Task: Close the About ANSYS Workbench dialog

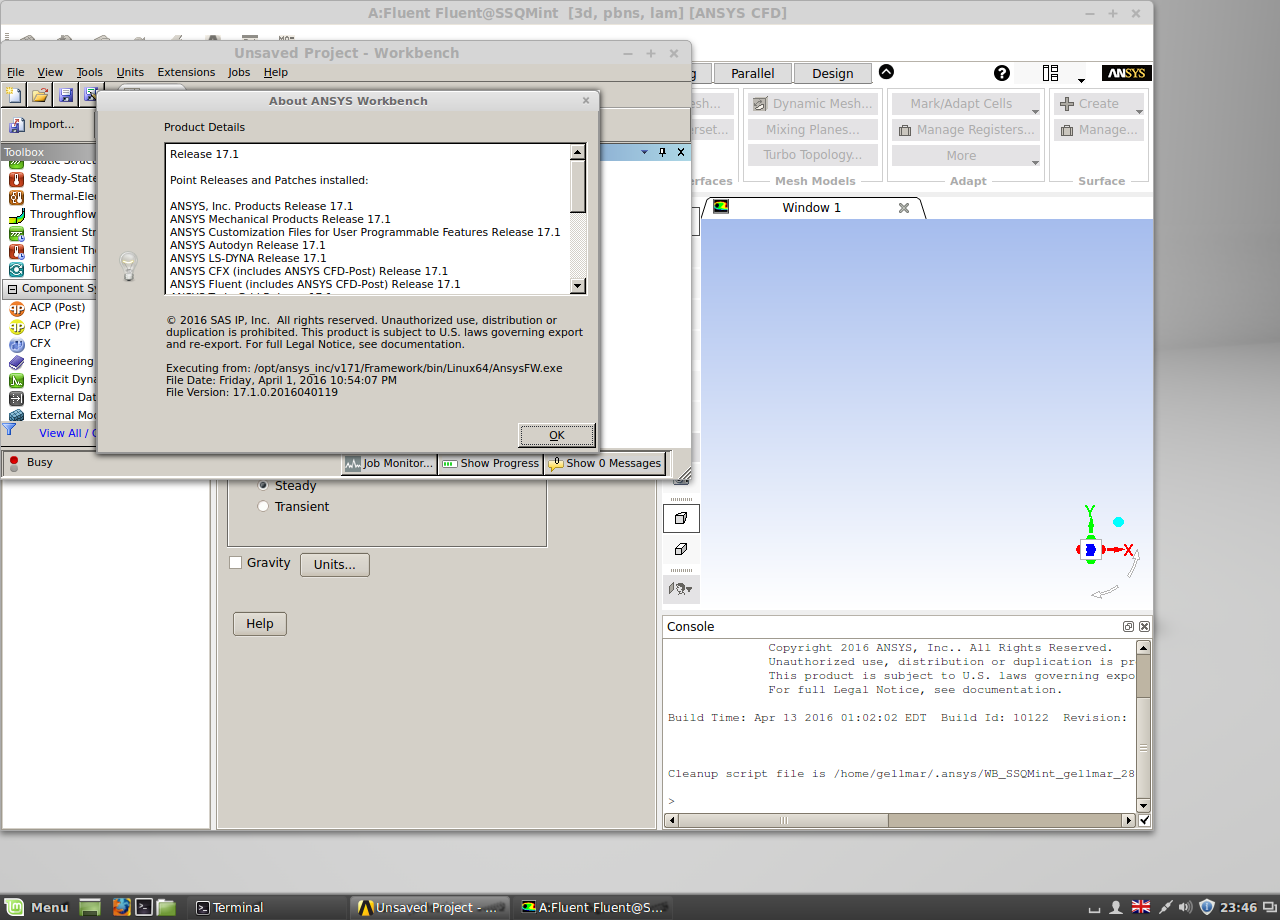Action: pyautogui.click(x=586, y=100)
